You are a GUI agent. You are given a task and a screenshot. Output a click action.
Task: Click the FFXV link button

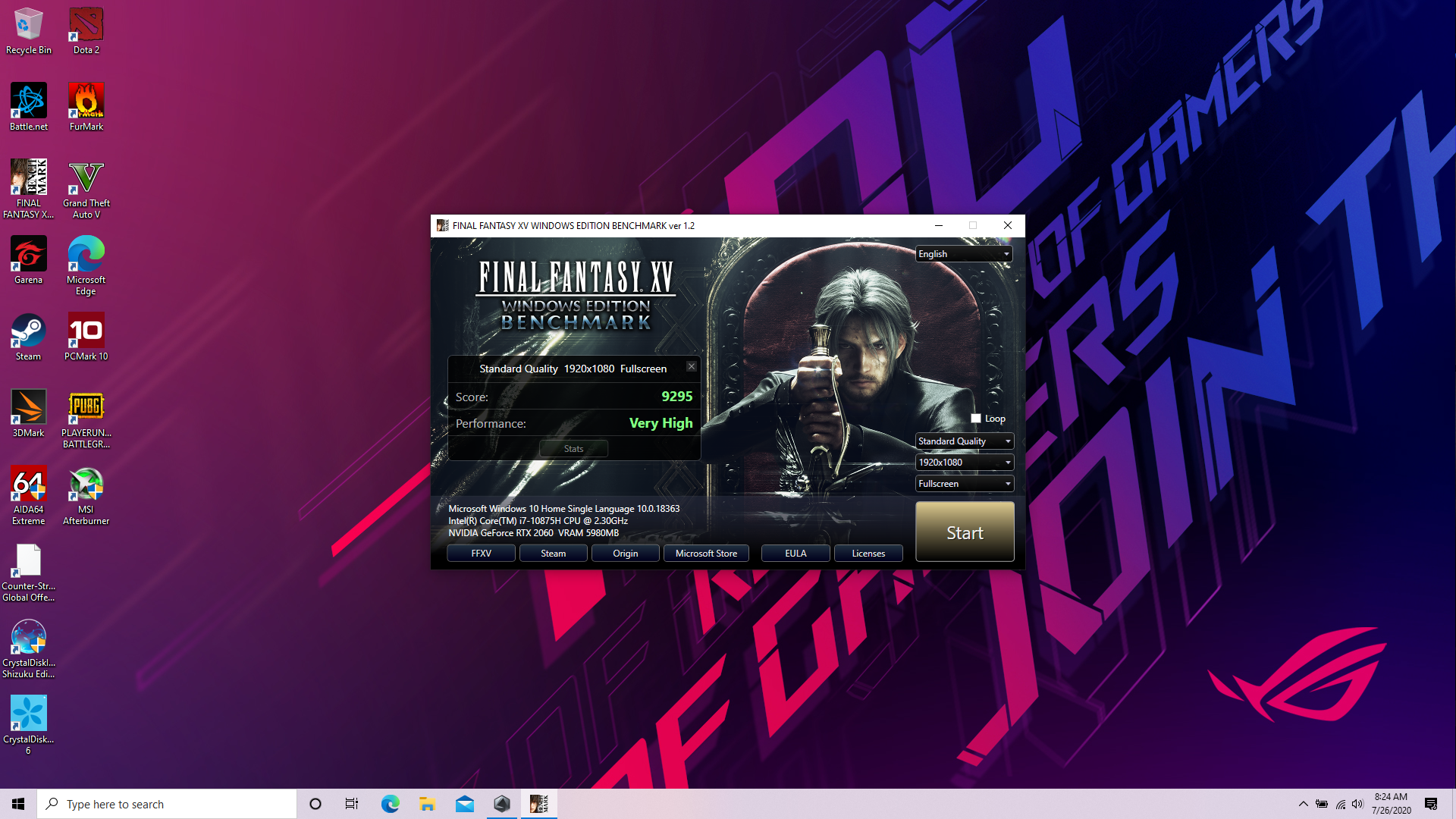(481, 554)
